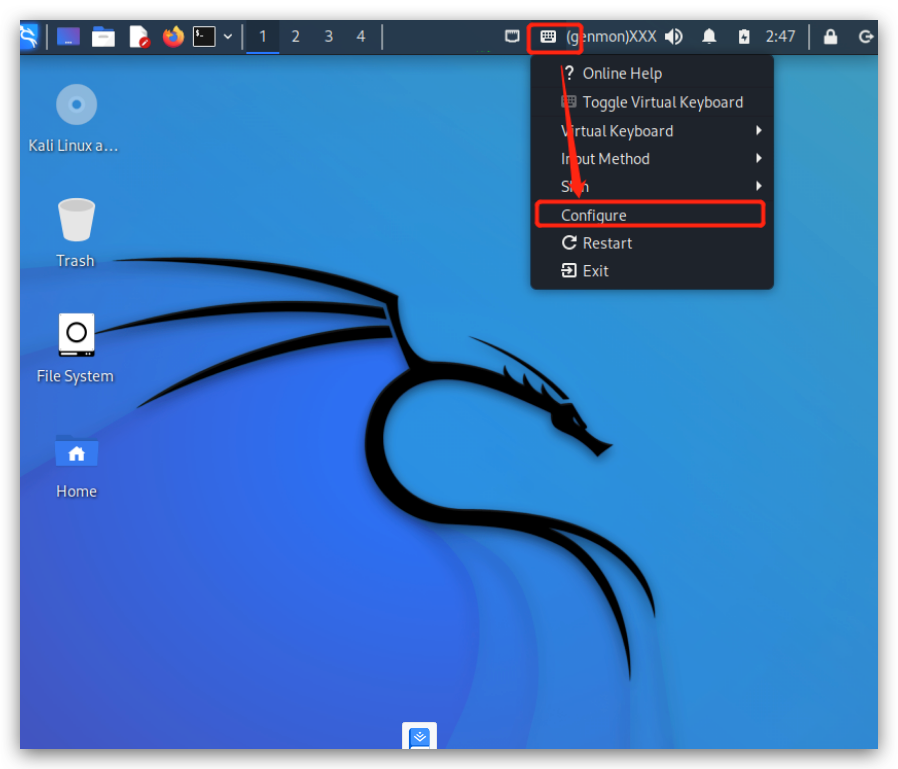Image resolution: width=898 pixels, height=769 pixels.
Task: Select Online Help menu entry
Action: point(652,73)
